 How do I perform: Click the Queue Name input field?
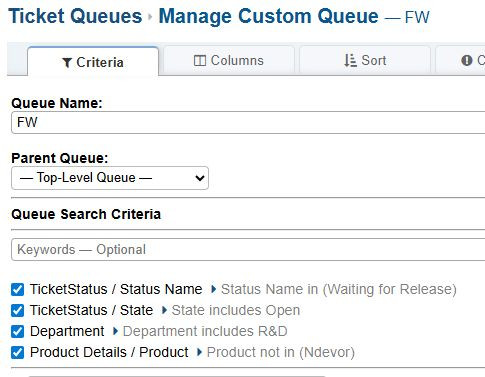(248, 122)
